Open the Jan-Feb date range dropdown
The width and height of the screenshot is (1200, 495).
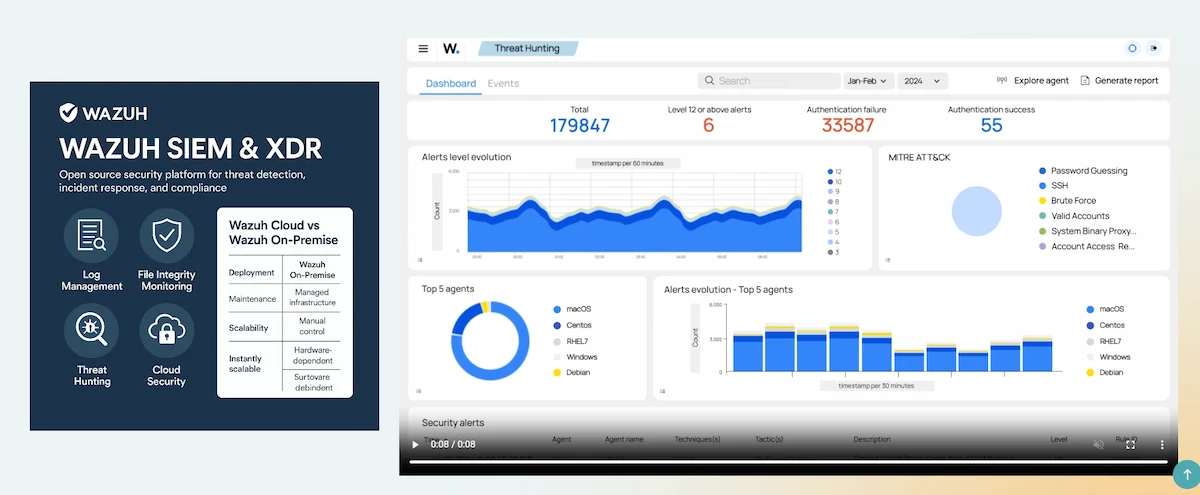pyautogui.click(x=868, y=81)
